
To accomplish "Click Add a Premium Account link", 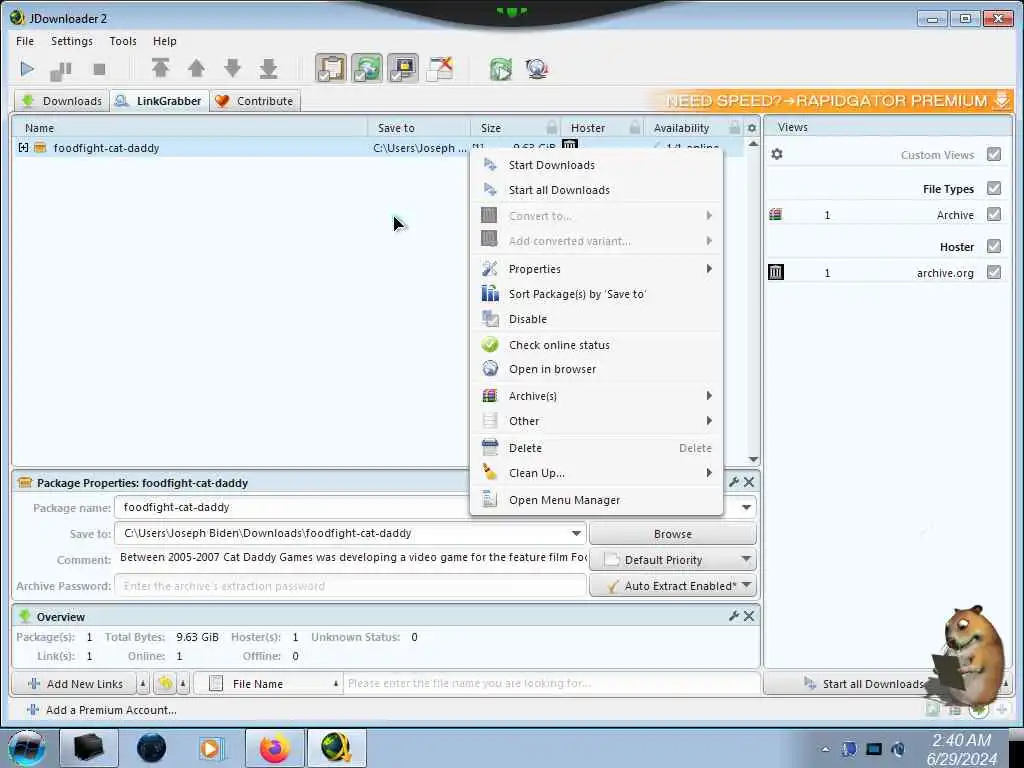I will point(102,710).
